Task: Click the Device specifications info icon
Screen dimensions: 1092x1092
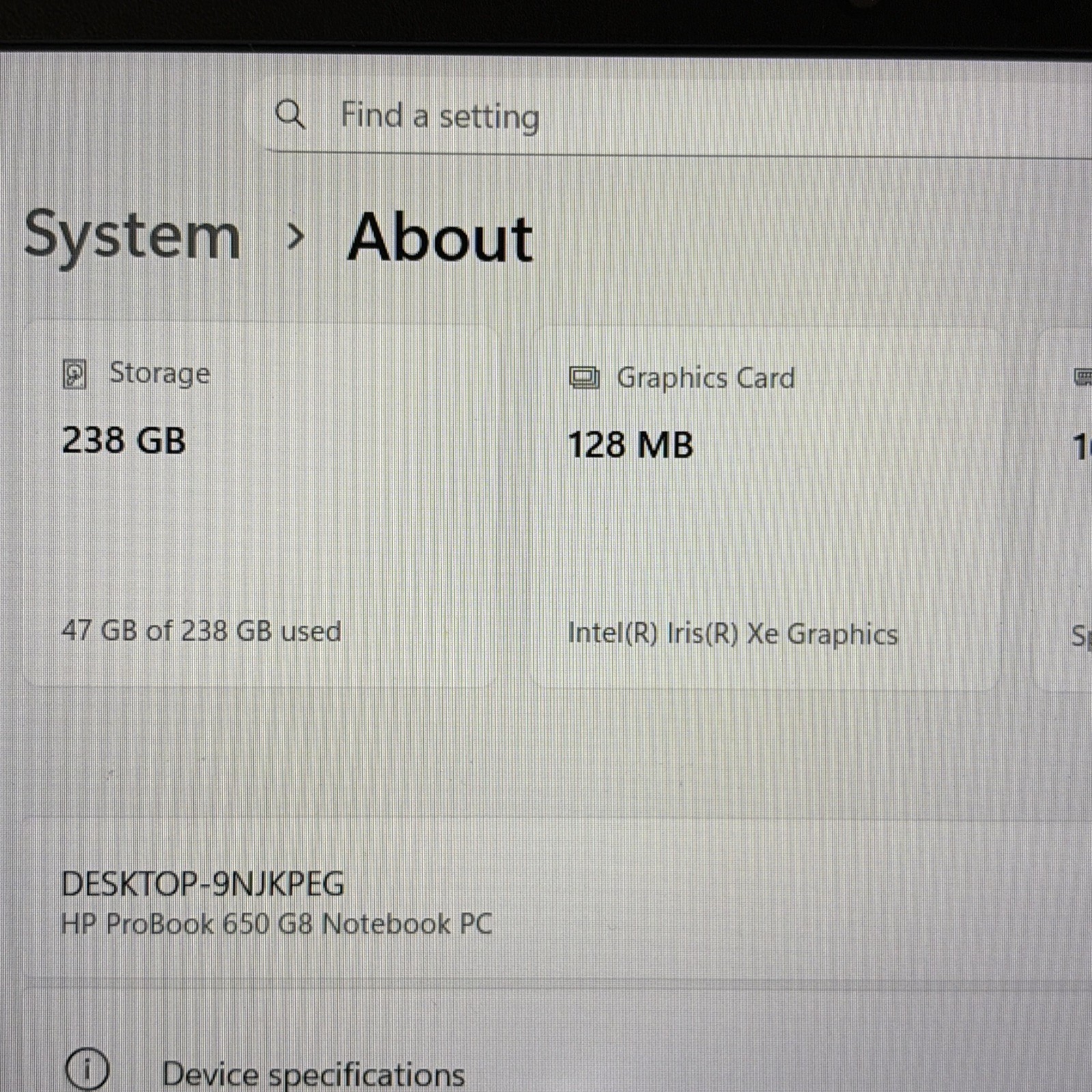Action: 87,1069
